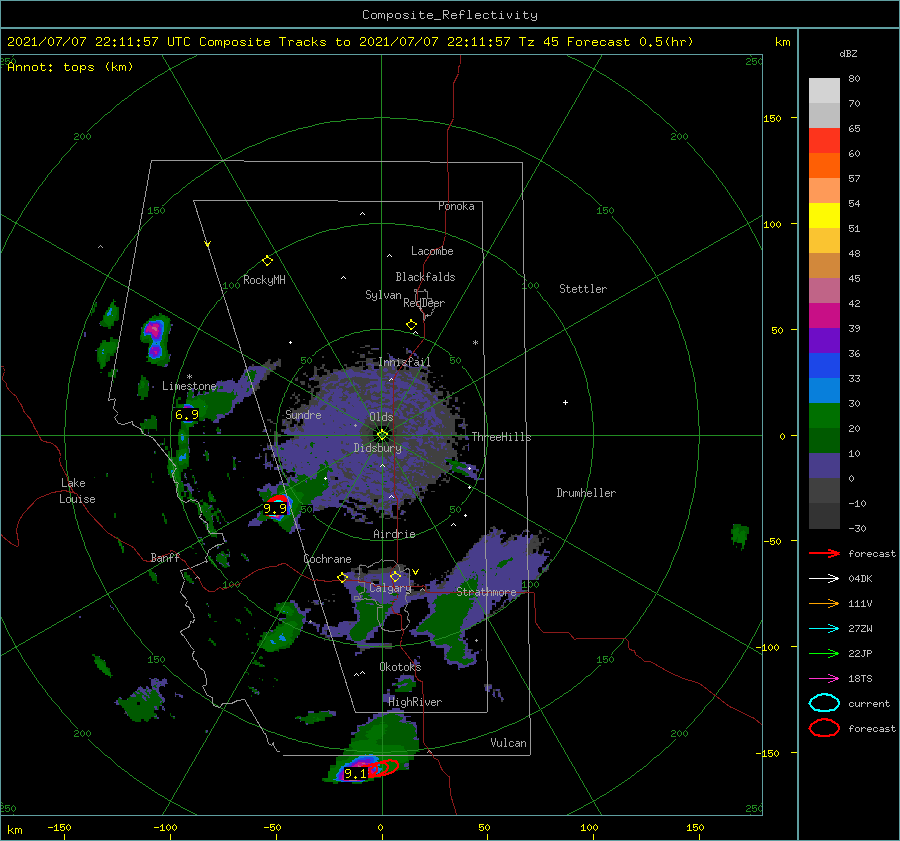The image size is (900, 841).
Task: Click the Okotoks city label
Action: click(x=400, y=666)
